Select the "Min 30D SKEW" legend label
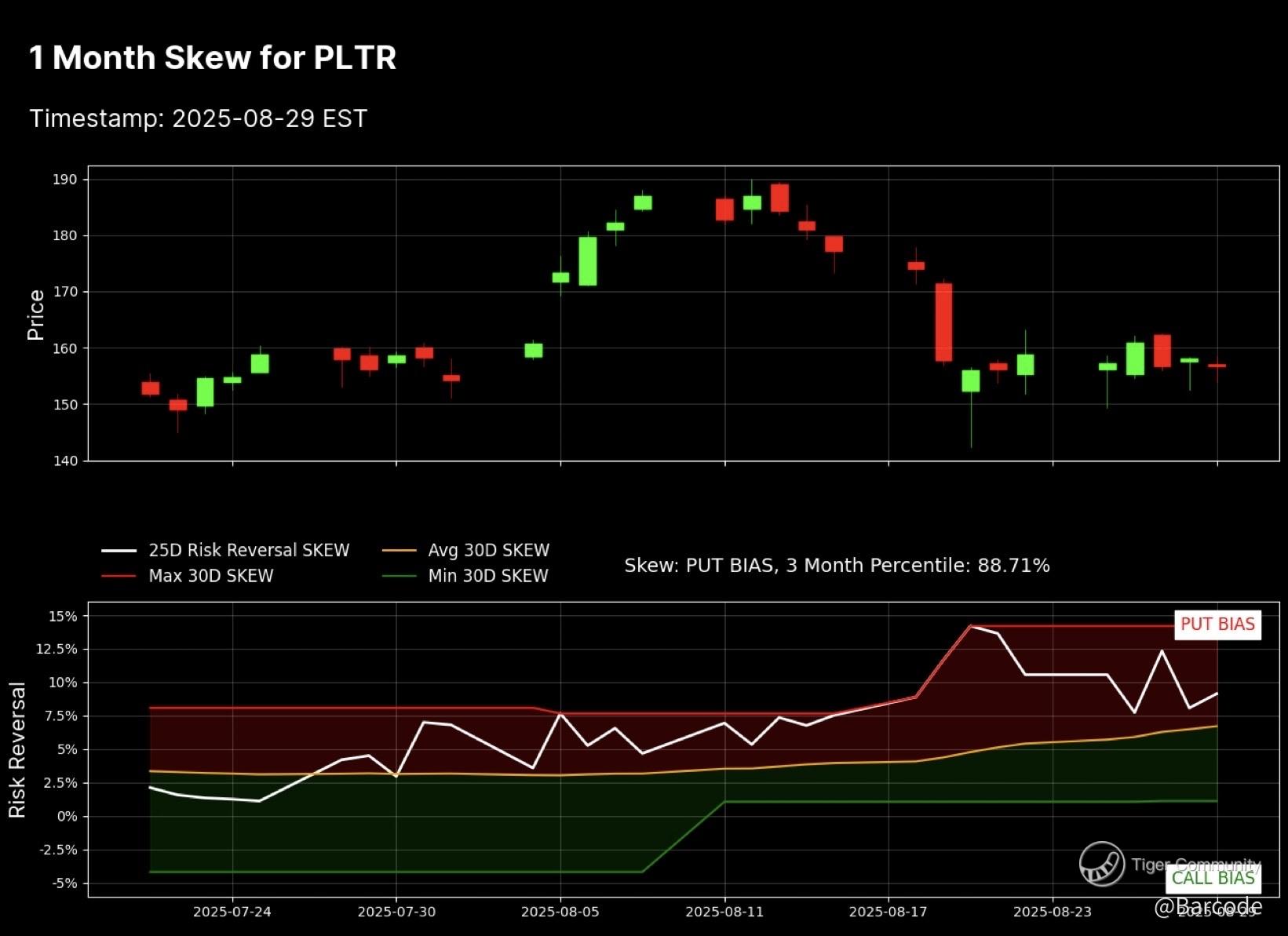The image size is (1288, 936). pyautogui.click(x=488, y=576)
